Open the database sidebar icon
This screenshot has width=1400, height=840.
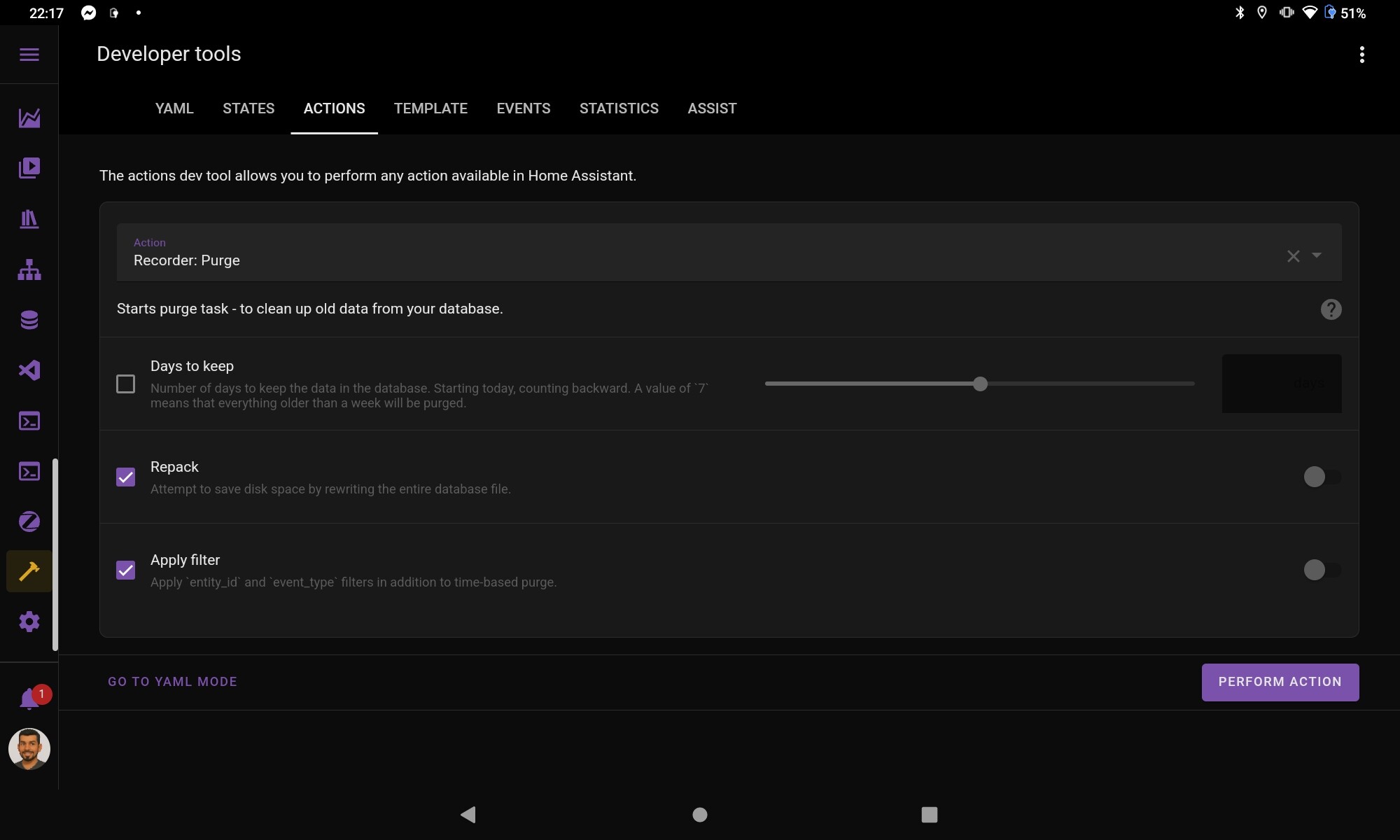tap(29, 320)
